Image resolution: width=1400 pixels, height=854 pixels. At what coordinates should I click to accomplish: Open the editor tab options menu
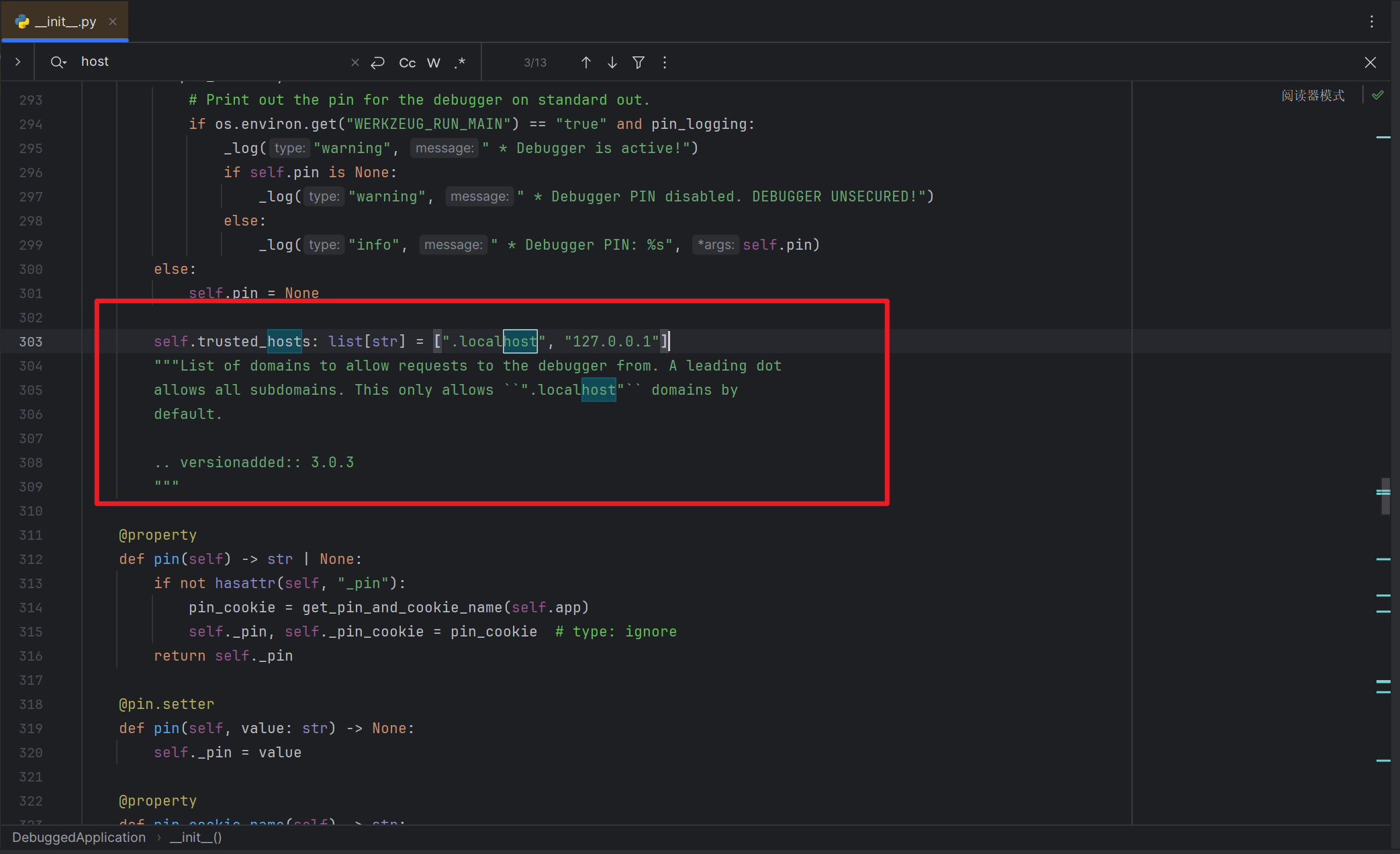coord(1372,21)
